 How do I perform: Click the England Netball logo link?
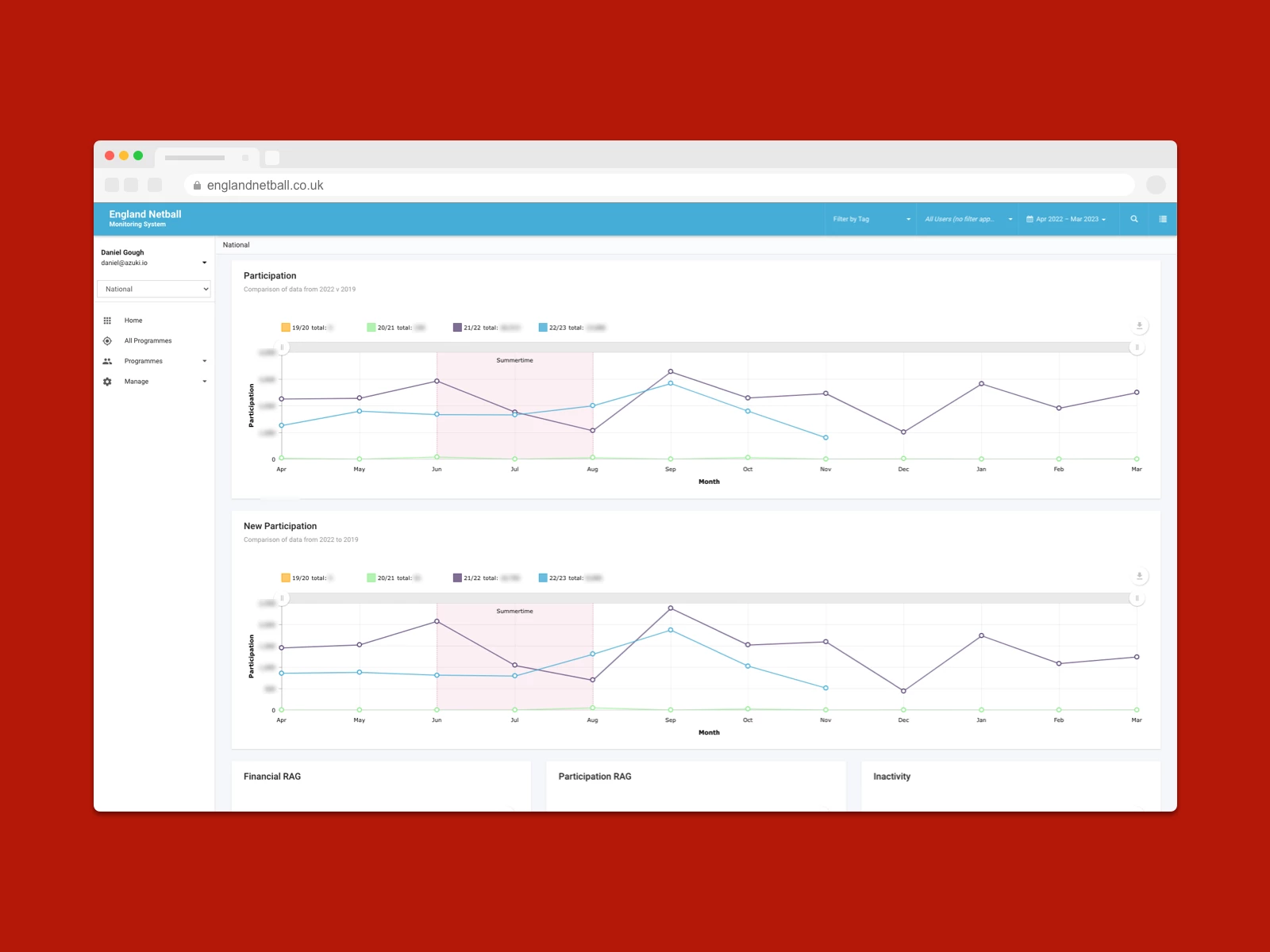145,218
